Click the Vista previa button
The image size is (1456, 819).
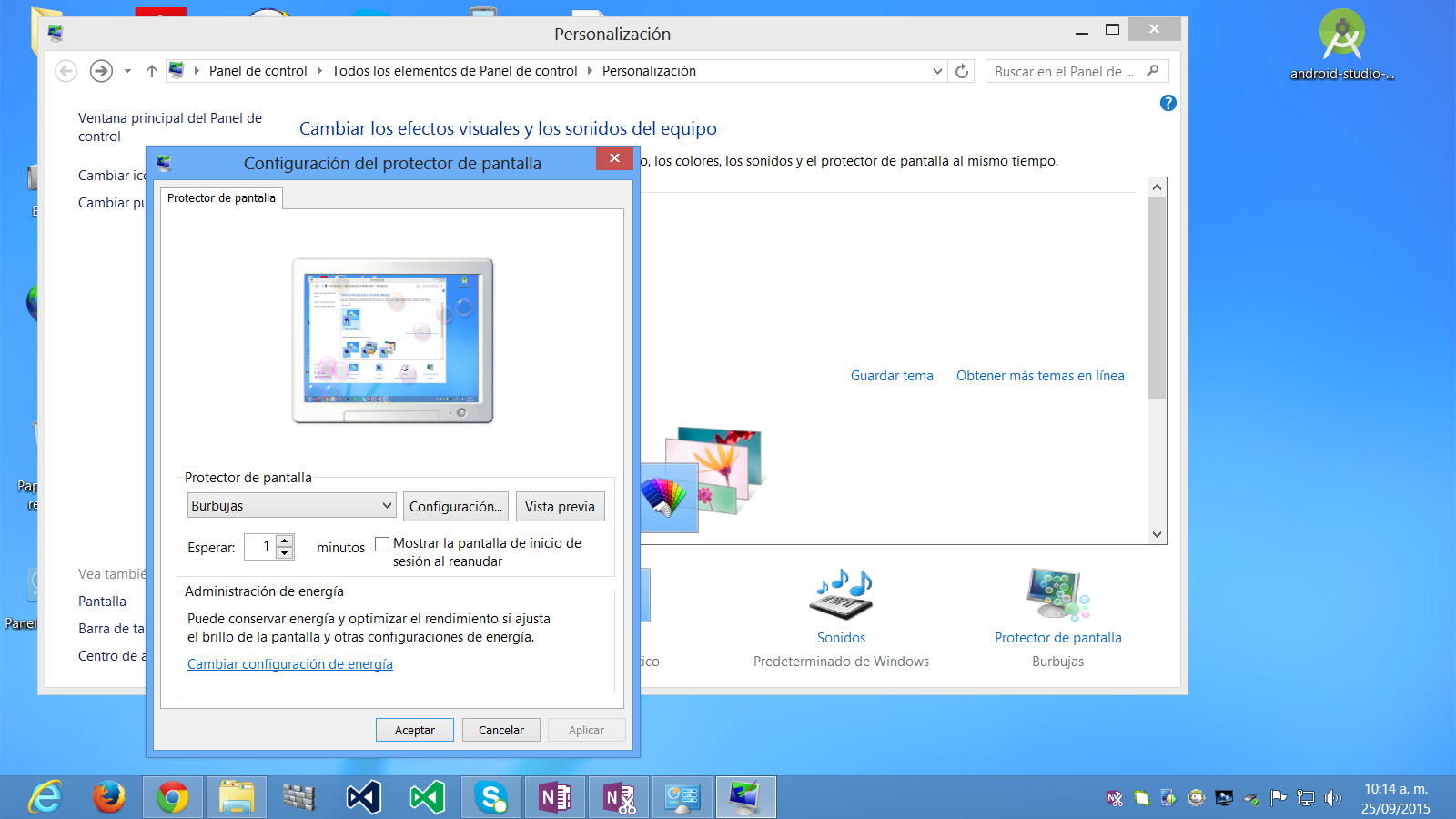click(x=560, y=506)
